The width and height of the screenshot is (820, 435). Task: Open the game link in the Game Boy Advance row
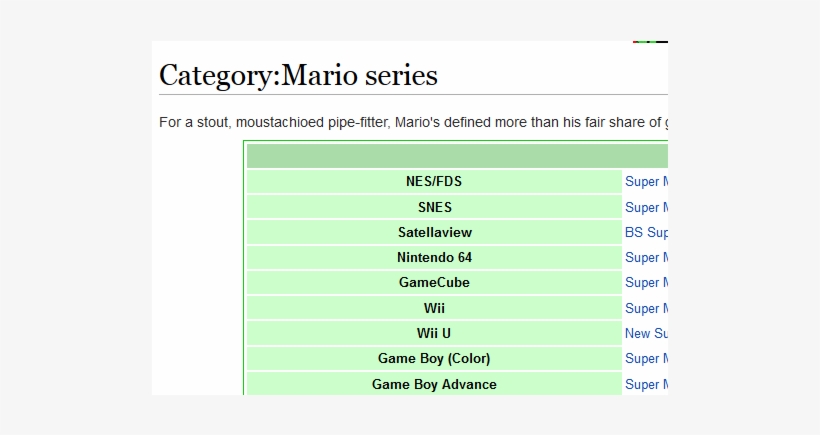[x=646, y=384]
